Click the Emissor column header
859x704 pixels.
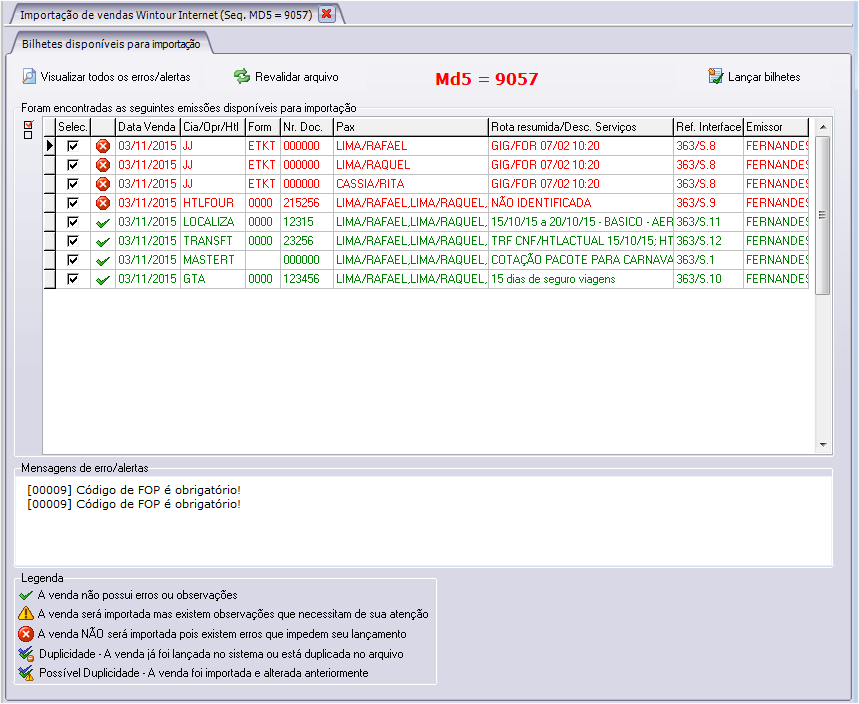(776, 127)
